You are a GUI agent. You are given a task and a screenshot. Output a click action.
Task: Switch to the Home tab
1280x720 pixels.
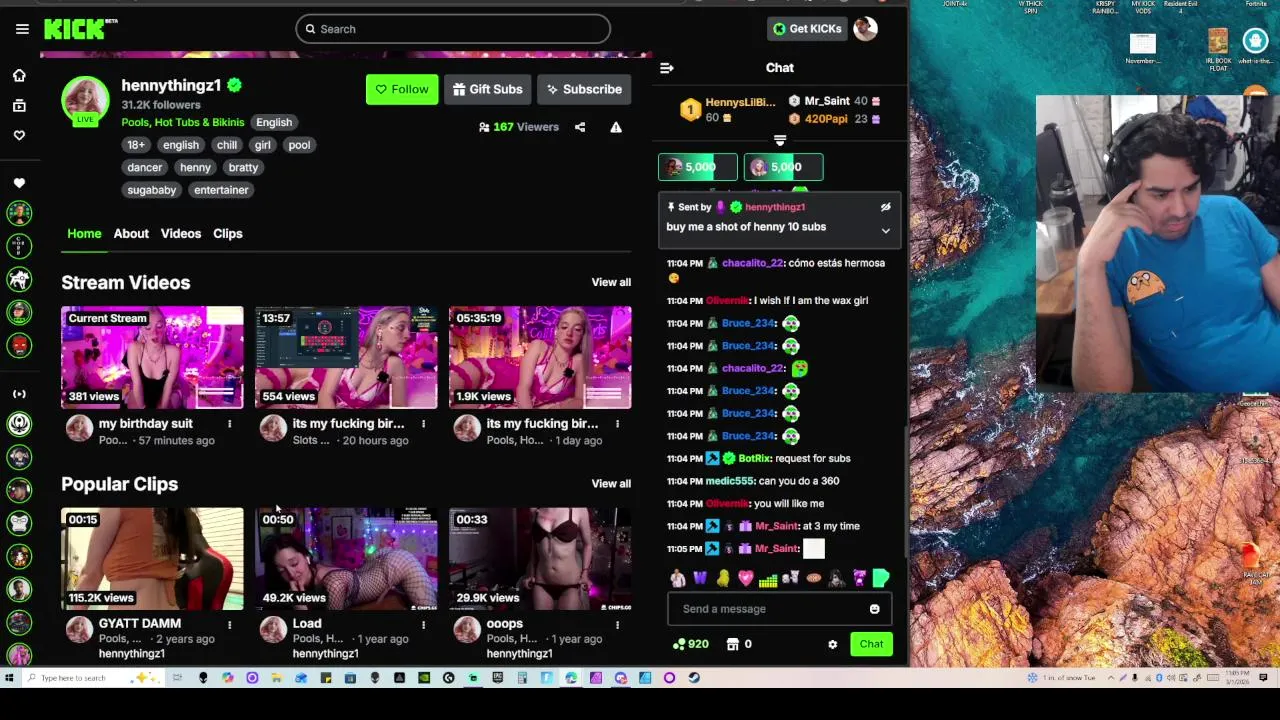[x=84, y=233]
